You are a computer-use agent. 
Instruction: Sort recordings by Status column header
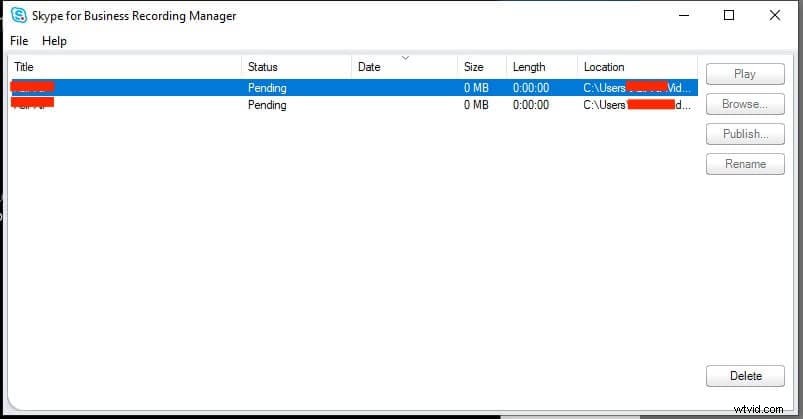(297, 67)
